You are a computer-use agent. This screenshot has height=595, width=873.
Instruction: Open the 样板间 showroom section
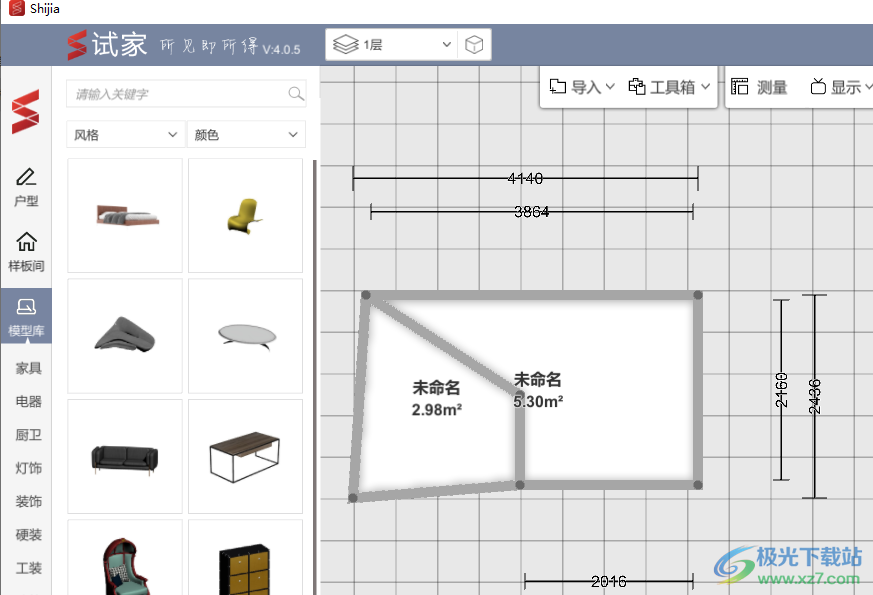[26, 252]
